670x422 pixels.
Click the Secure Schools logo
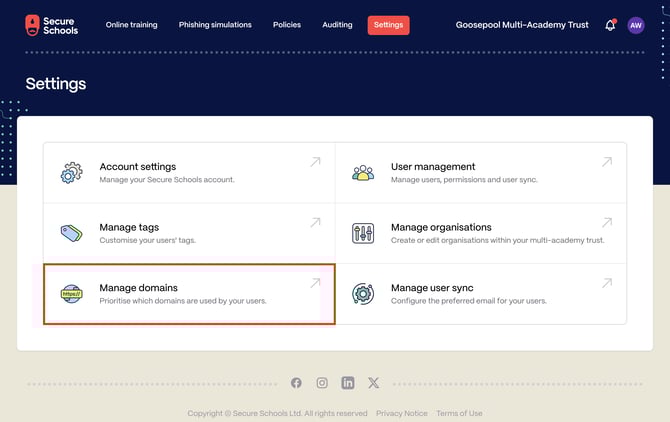point(51,25)
